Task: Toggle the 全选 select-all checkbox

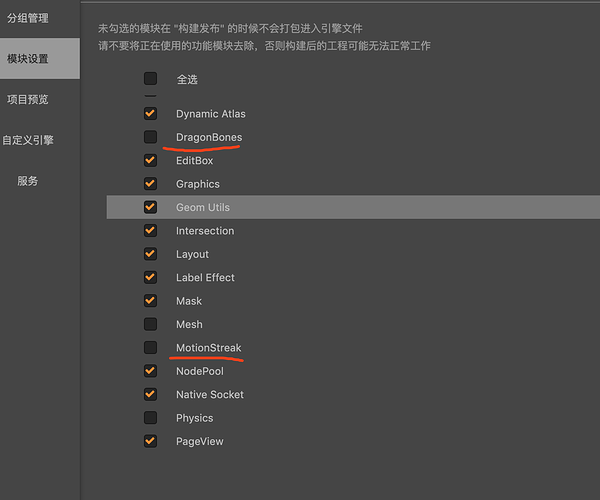Action: (150, 78)
